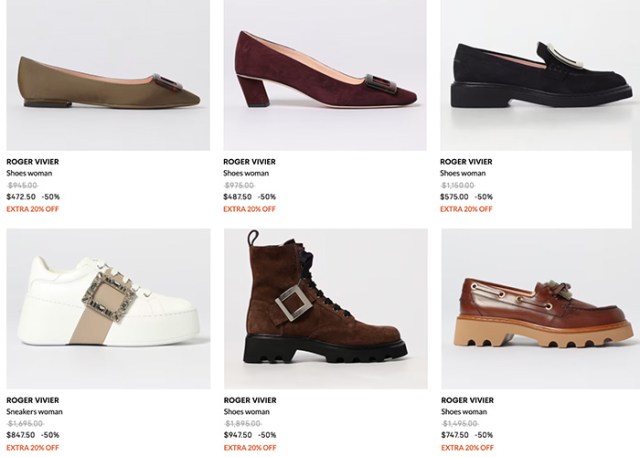Screen dimensions: 640x457
Task: Click the $847.50 sneaker price
Action: click(x=21, y=435)
